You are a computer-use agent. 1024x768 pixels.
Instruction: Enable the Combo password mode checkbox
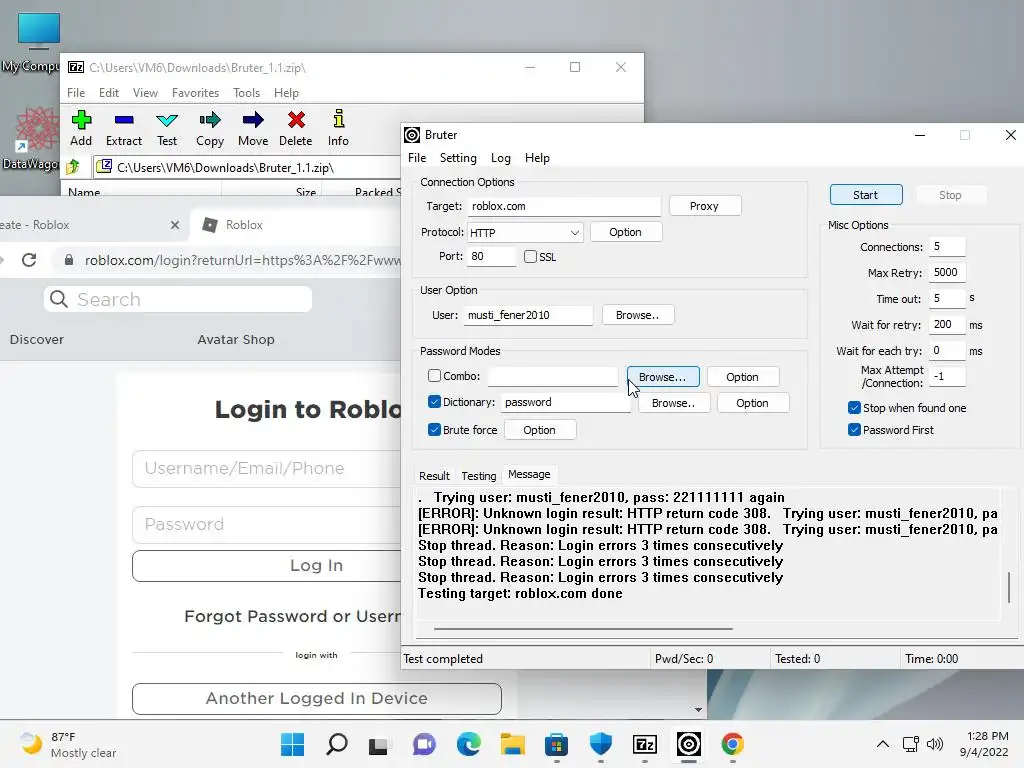tap(434, 376)
